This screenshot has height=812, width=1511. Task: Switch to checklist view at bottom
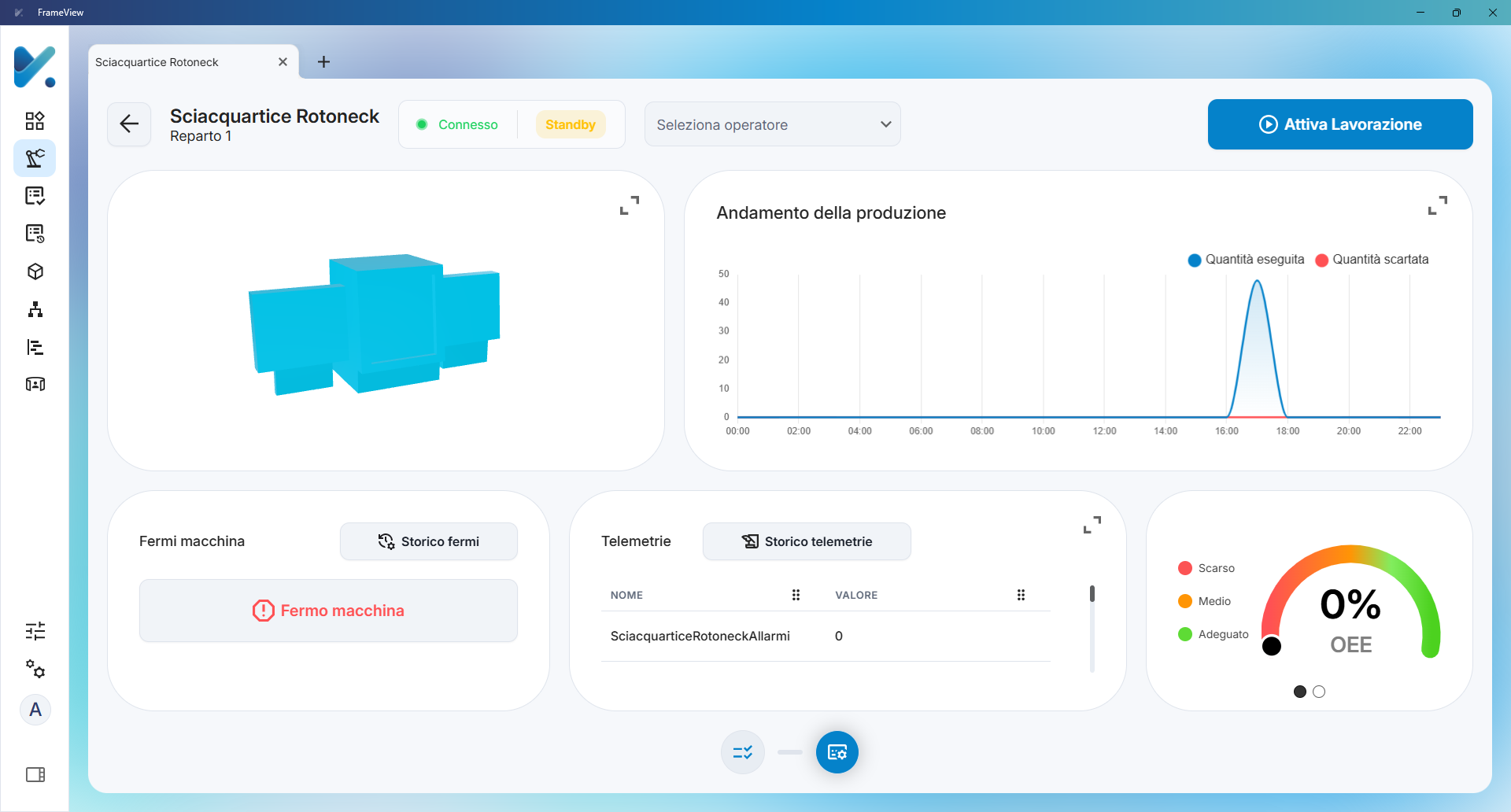click(x=743, y=752)
